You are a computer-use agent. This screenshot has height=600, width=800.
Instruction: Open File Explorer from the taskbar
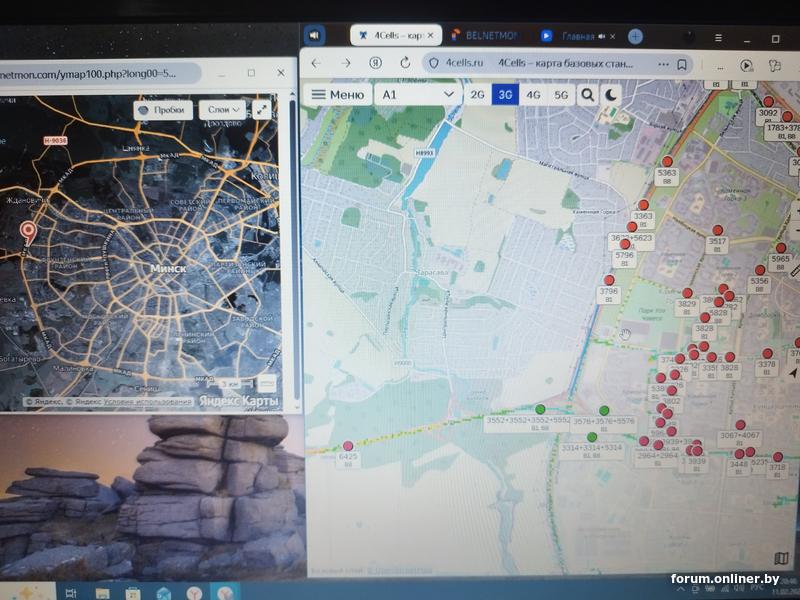tap(102, 593)
